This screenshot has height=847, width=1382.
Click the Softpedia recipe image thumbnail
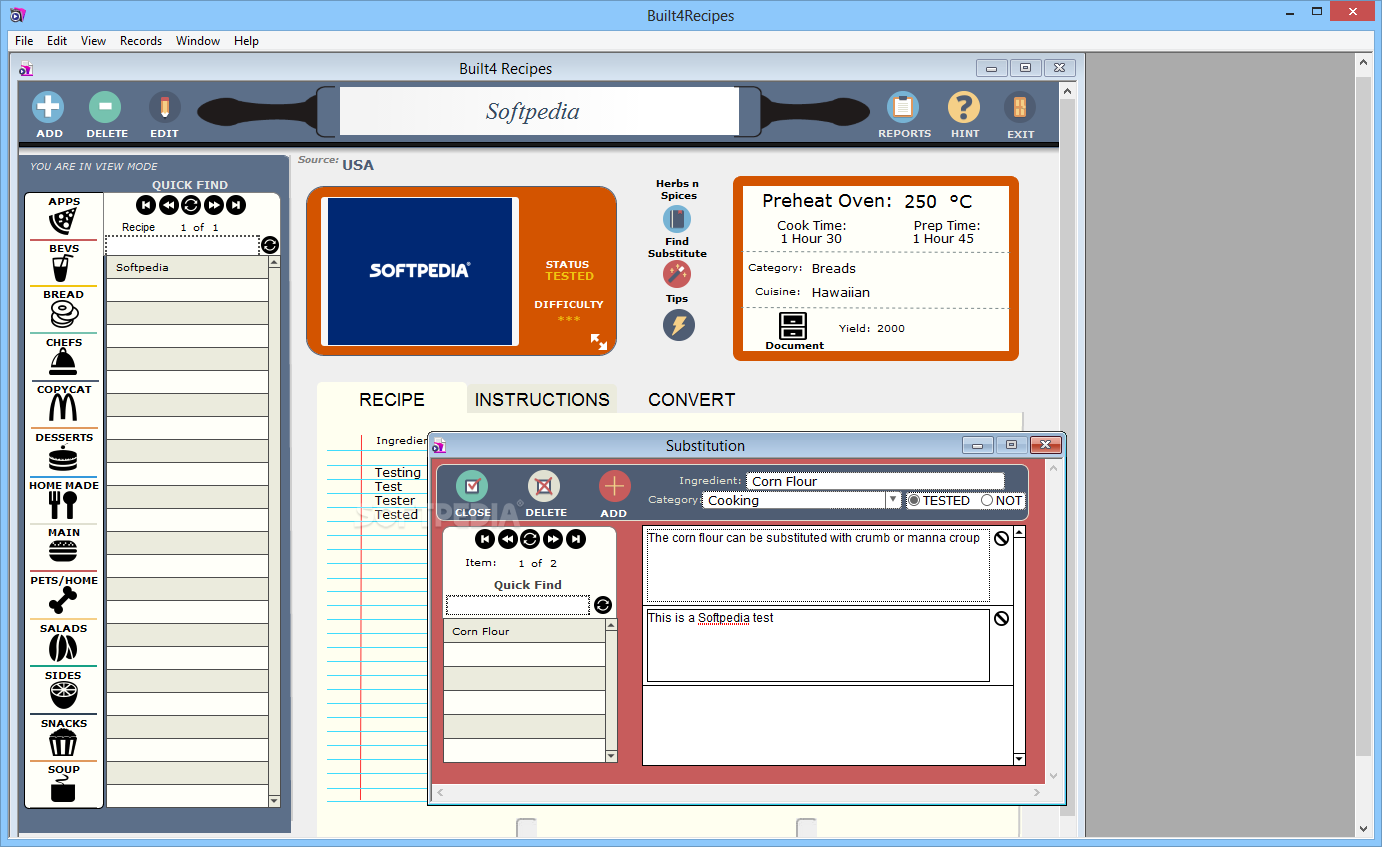click(420, 271)
